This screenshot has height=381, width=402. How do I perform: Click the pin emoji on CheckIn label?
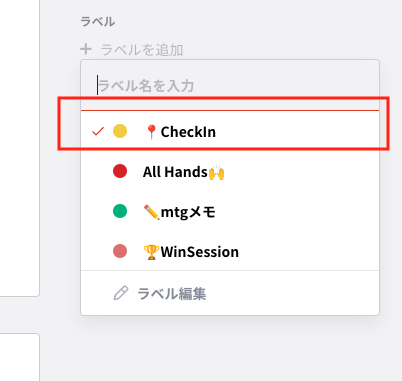coord(152,132)
